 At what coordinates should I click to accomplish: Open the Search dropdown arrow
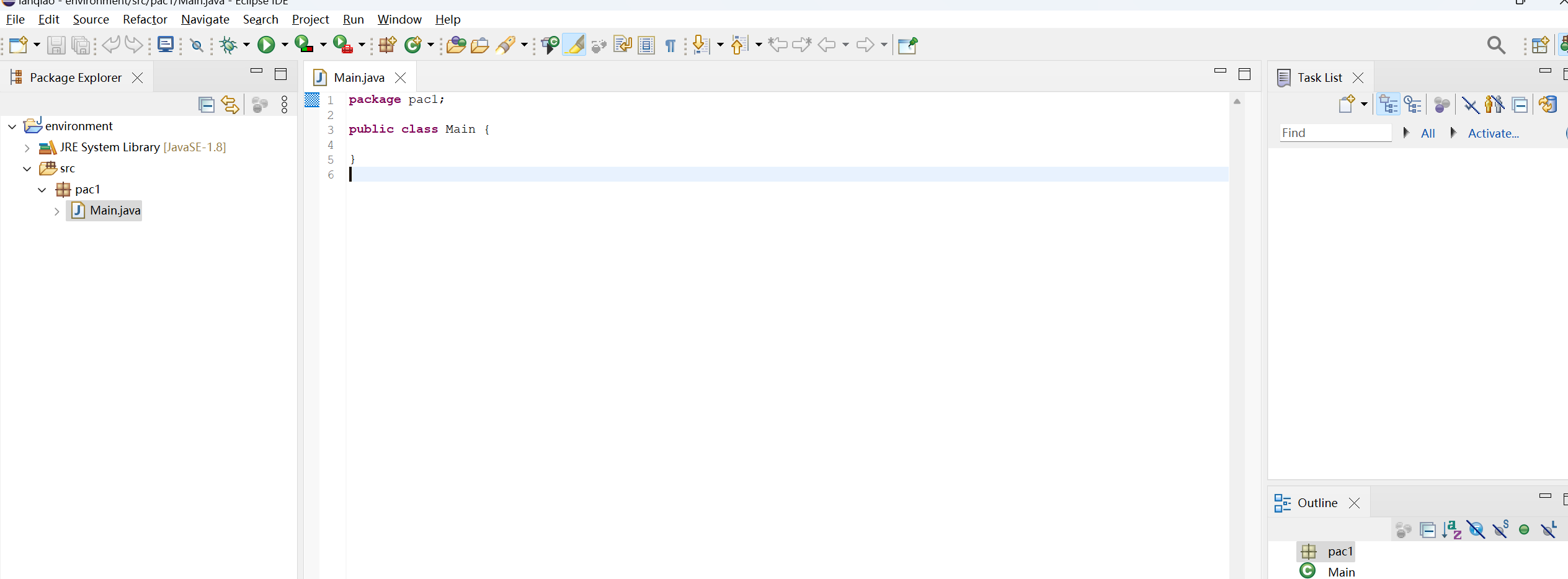coord(524,45)
